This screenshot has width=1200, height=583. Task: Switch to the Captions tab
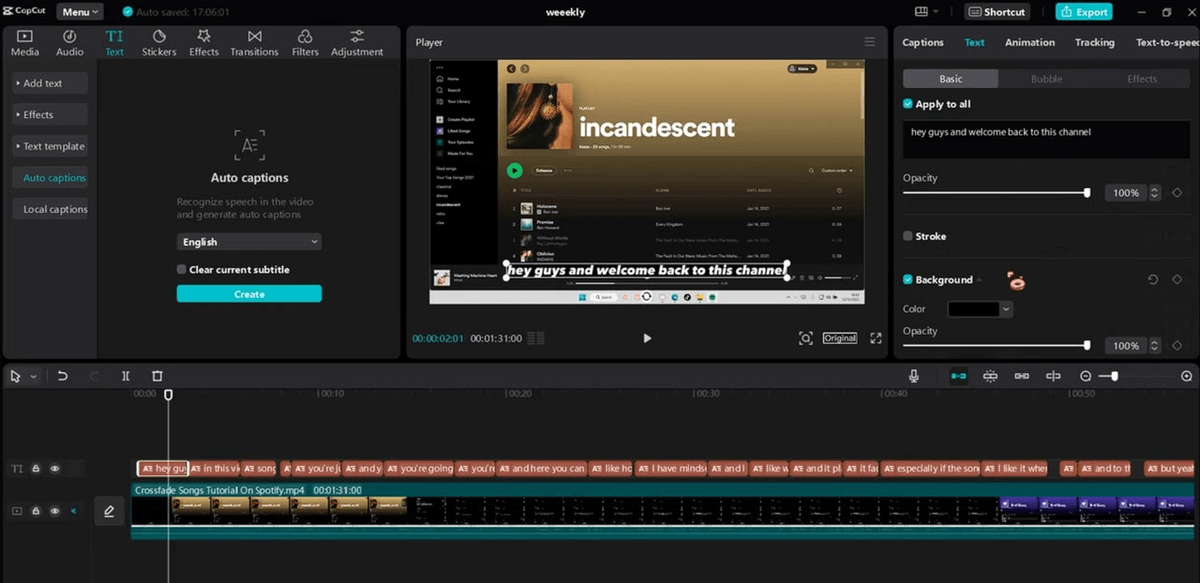click(x=923, y=42)
